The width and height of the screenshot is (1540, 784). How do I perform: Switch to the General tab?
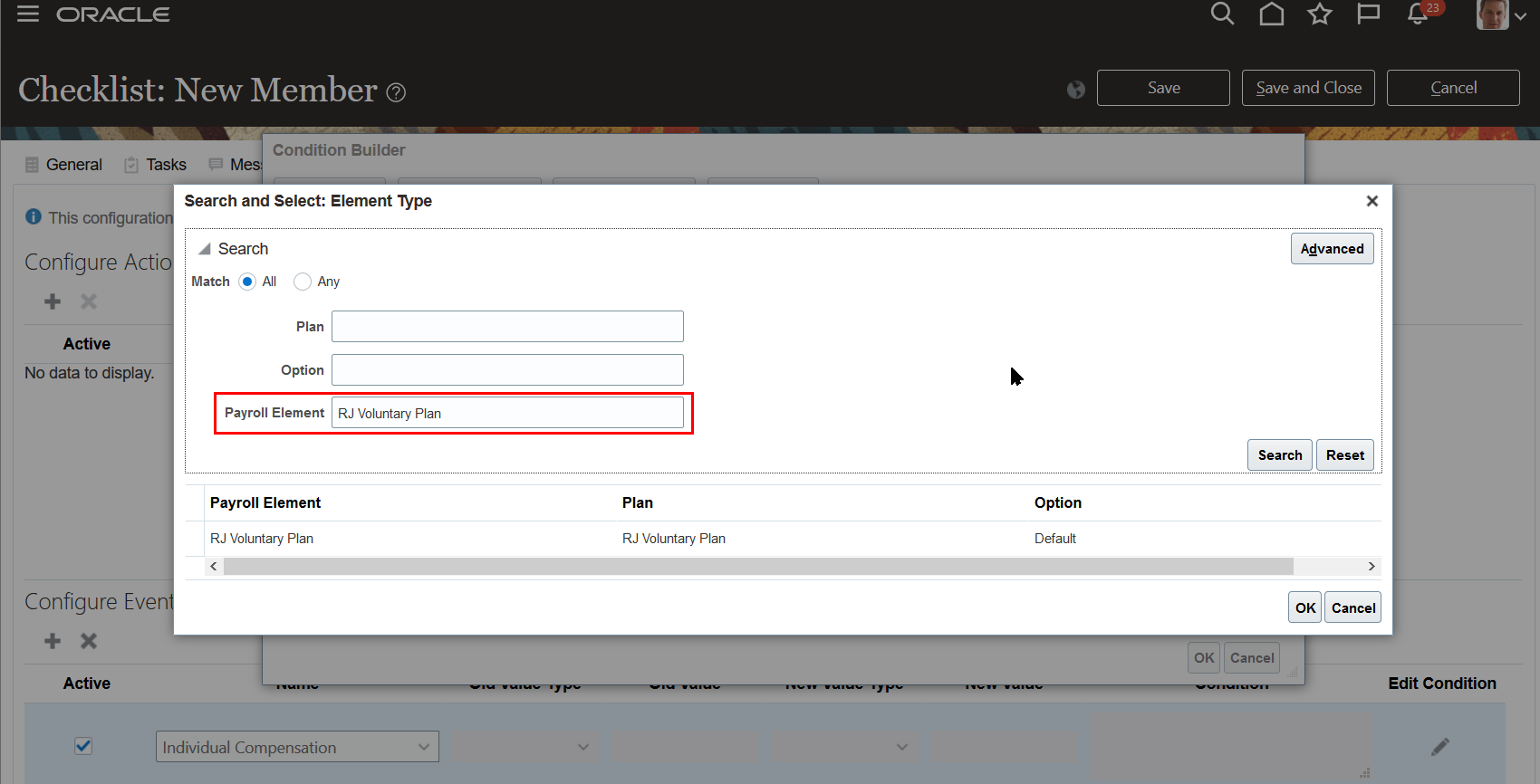[63, 165]
